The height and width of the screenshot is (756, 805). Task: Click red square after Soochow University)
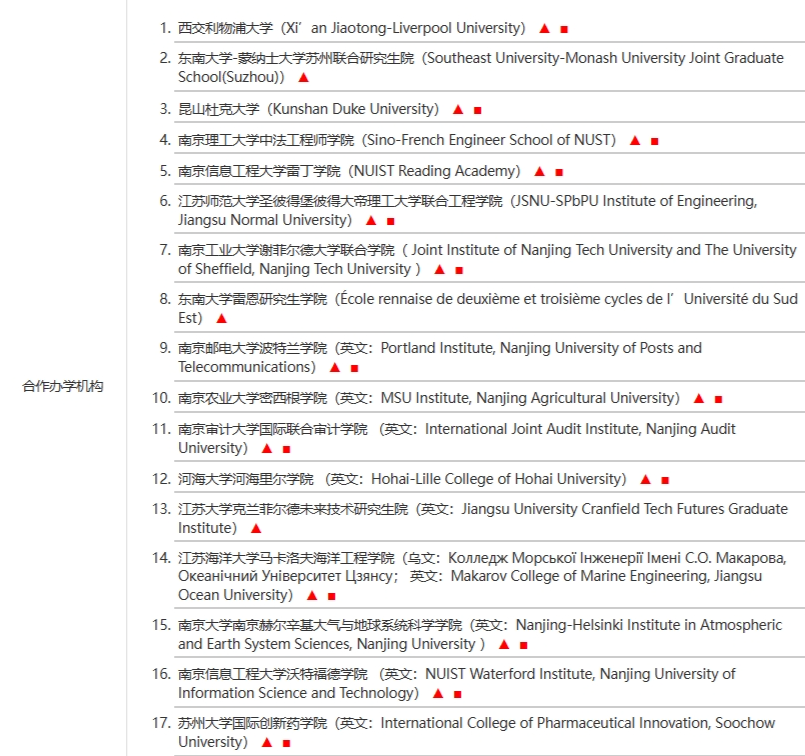(286, 743)
